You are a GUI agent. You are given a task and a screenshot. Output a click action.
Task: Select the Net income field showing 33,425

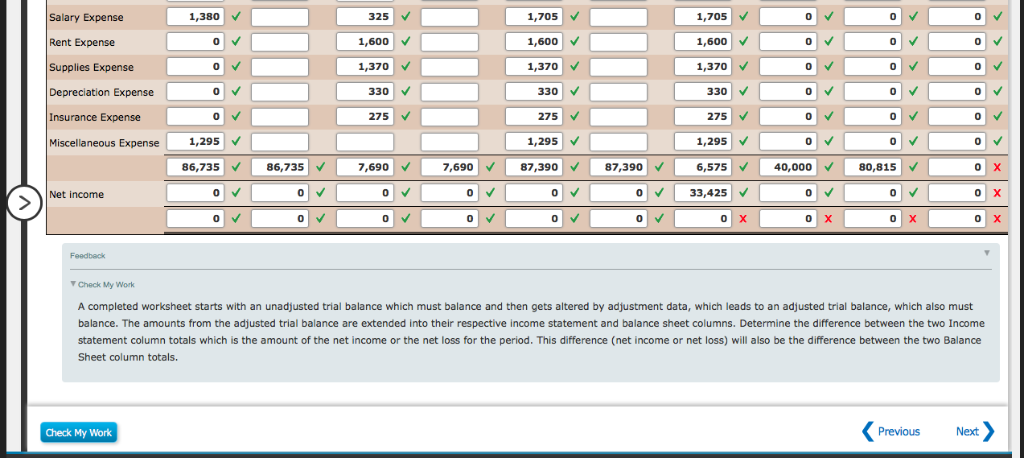point(703,193)
